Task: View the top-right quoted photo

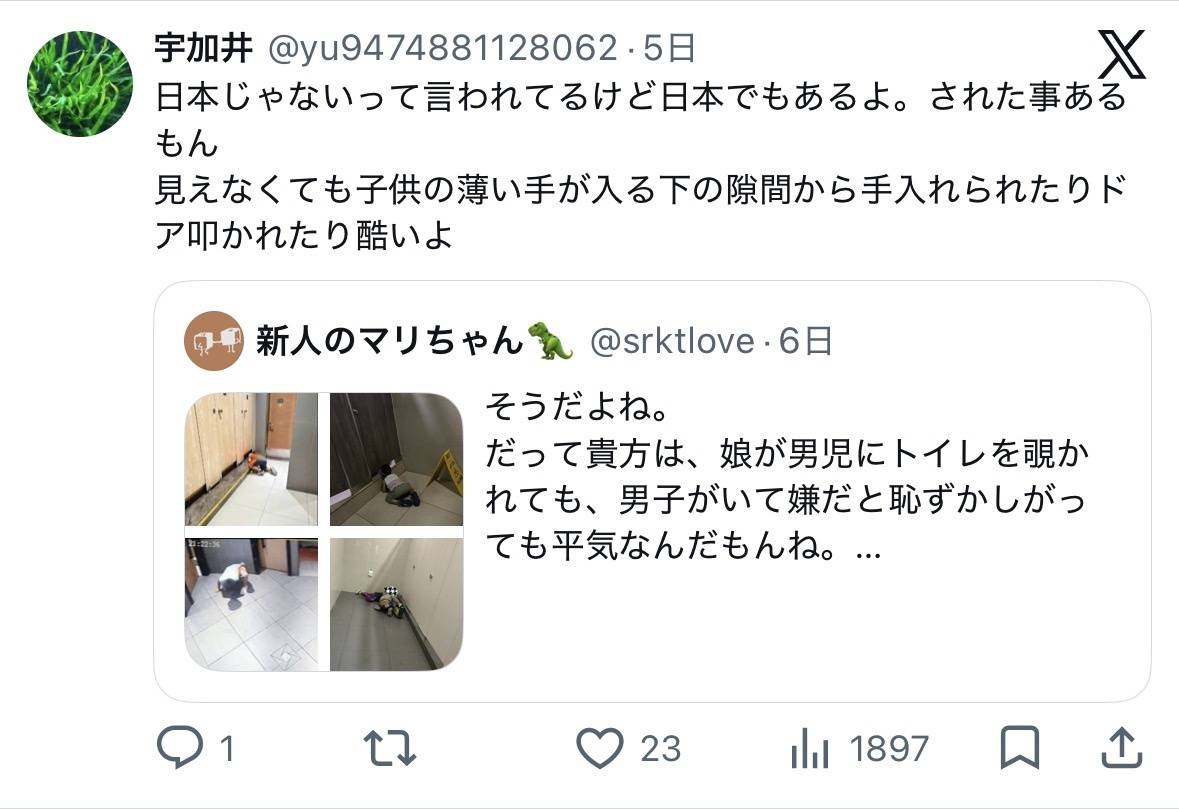Action: [396, 459]
